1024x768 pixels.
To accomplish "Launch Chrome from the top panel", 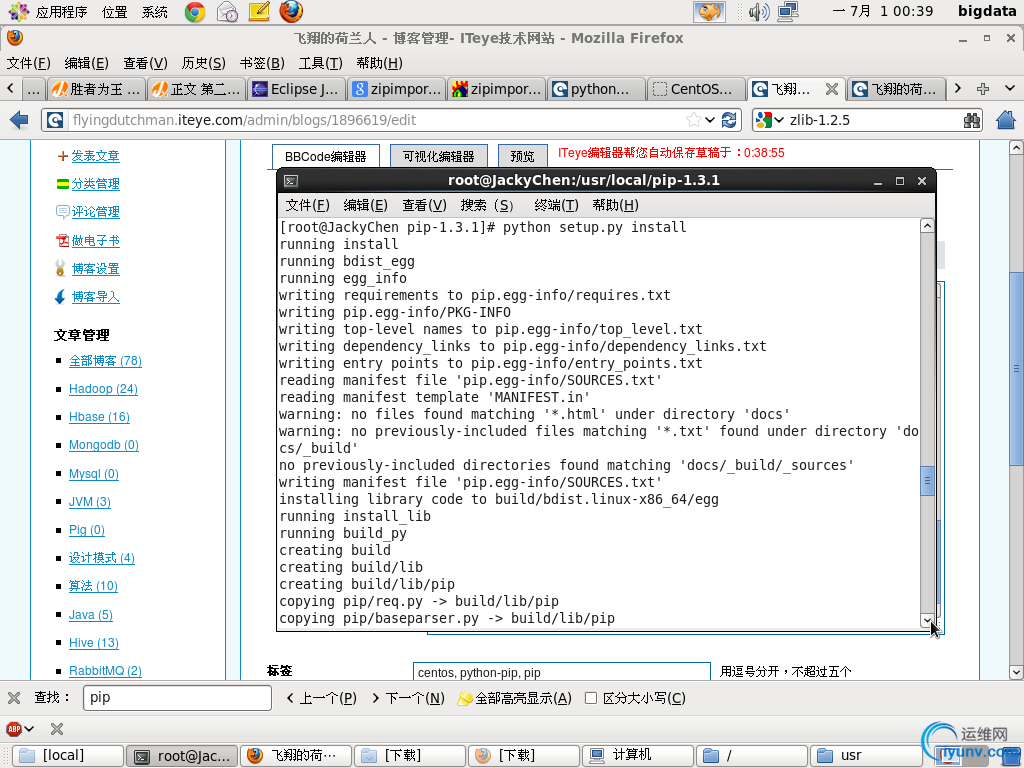I will [194, 12].
